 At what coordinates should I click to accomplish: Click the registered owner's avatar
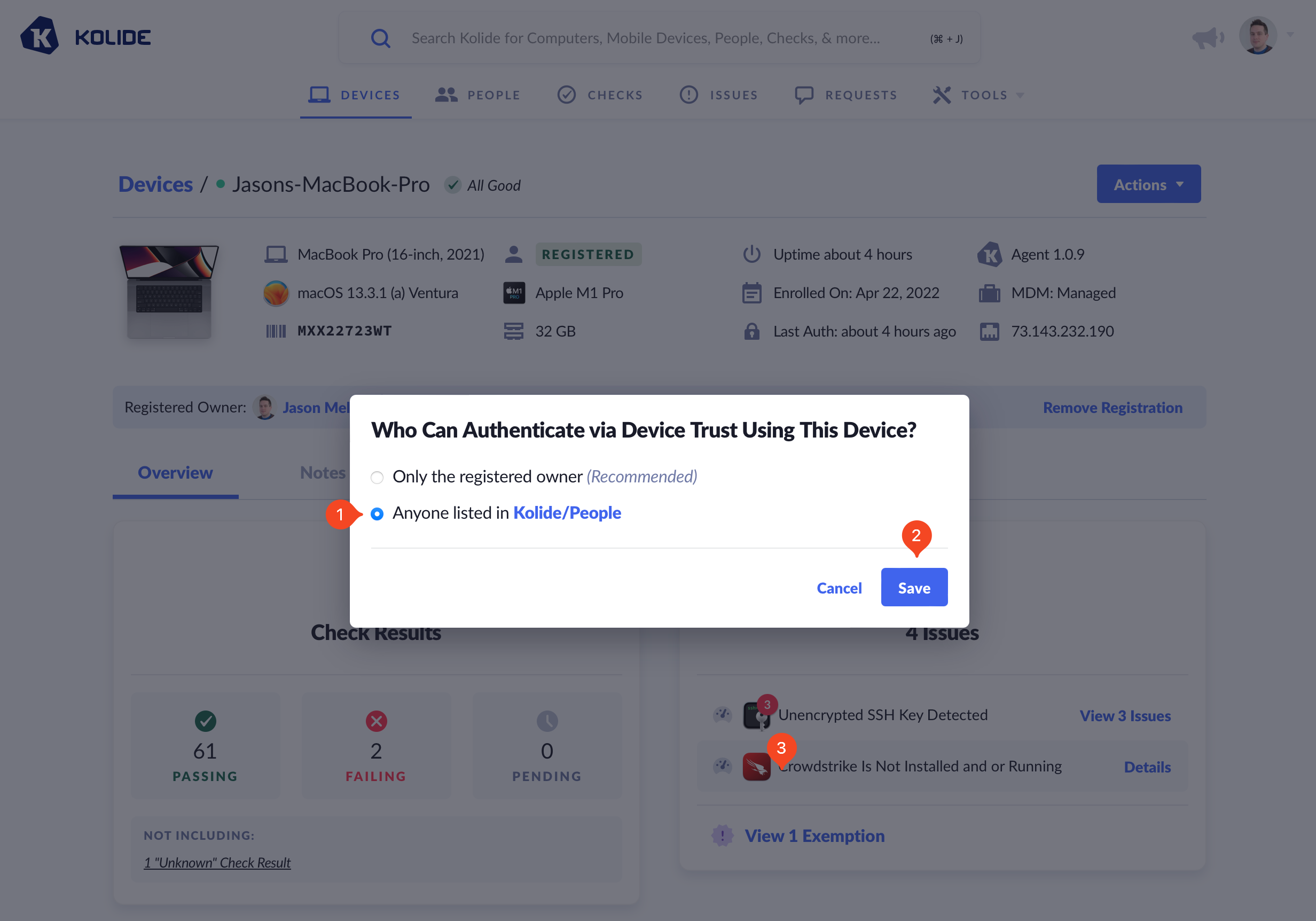pos(264,408)
